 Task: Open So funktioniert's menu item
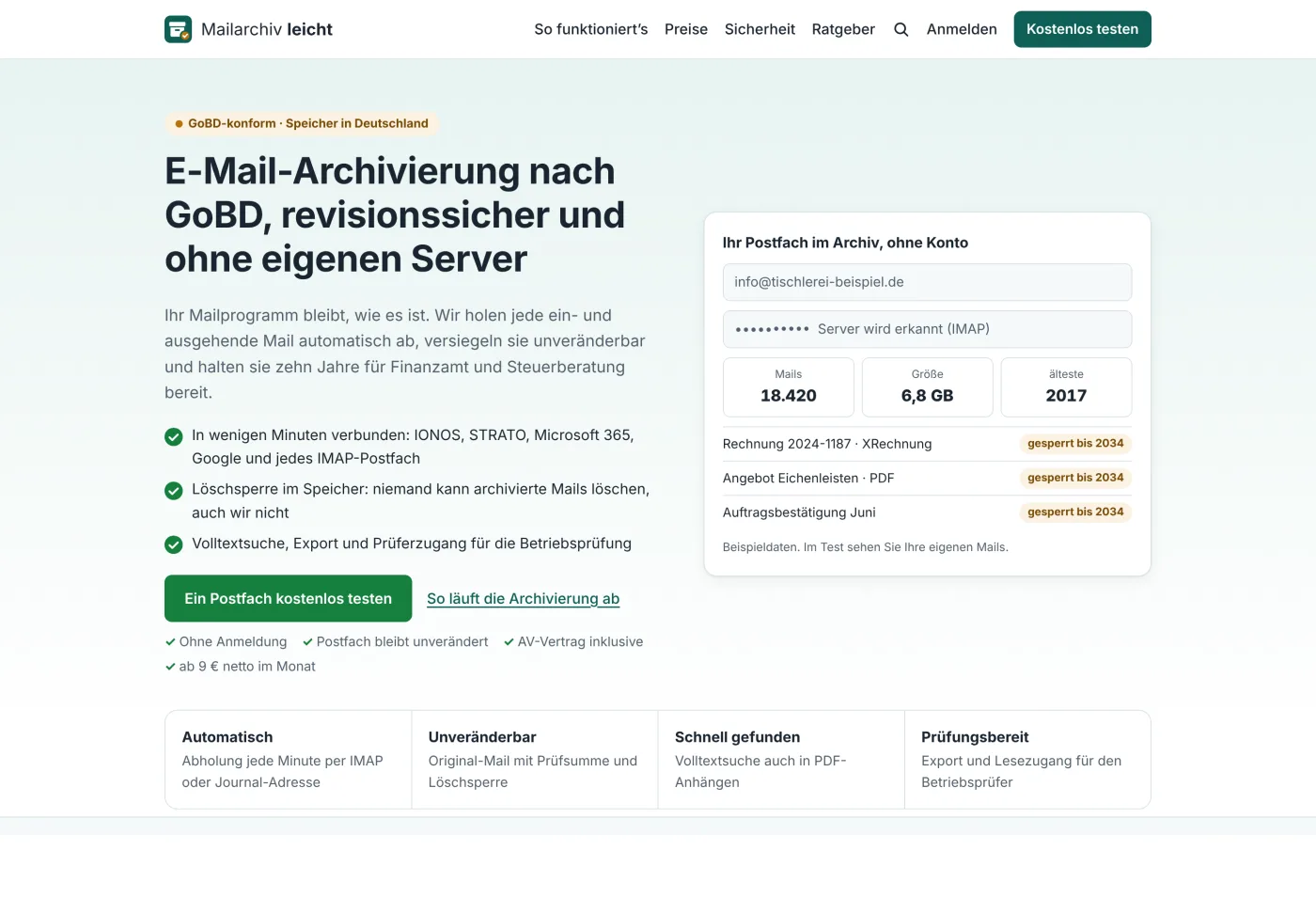[591, 29]
